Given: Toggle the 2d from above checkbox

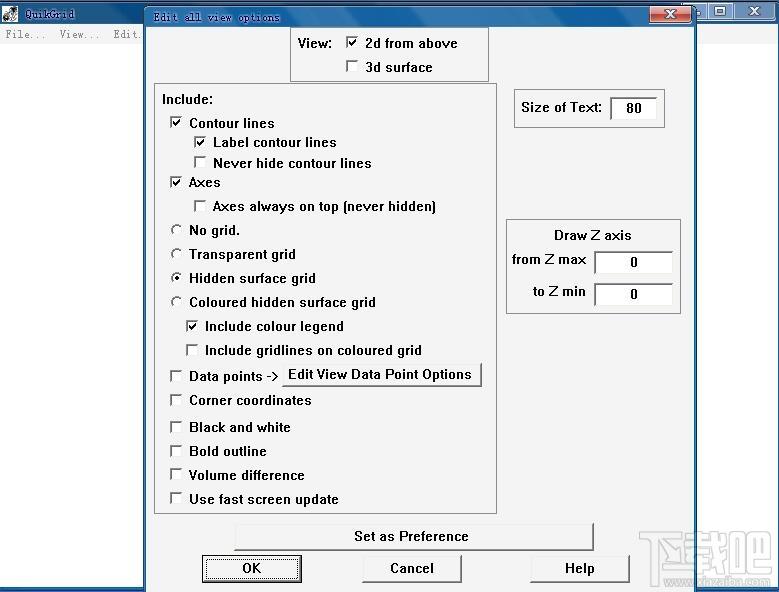Looking at the screenshot, I should tap(352, 42).
